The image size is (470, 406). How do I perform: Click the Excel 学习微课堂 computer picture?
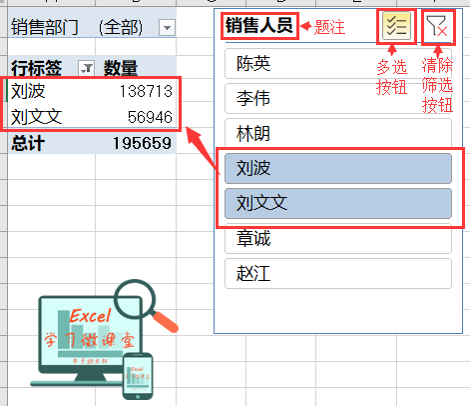click(x=104, y=339)
